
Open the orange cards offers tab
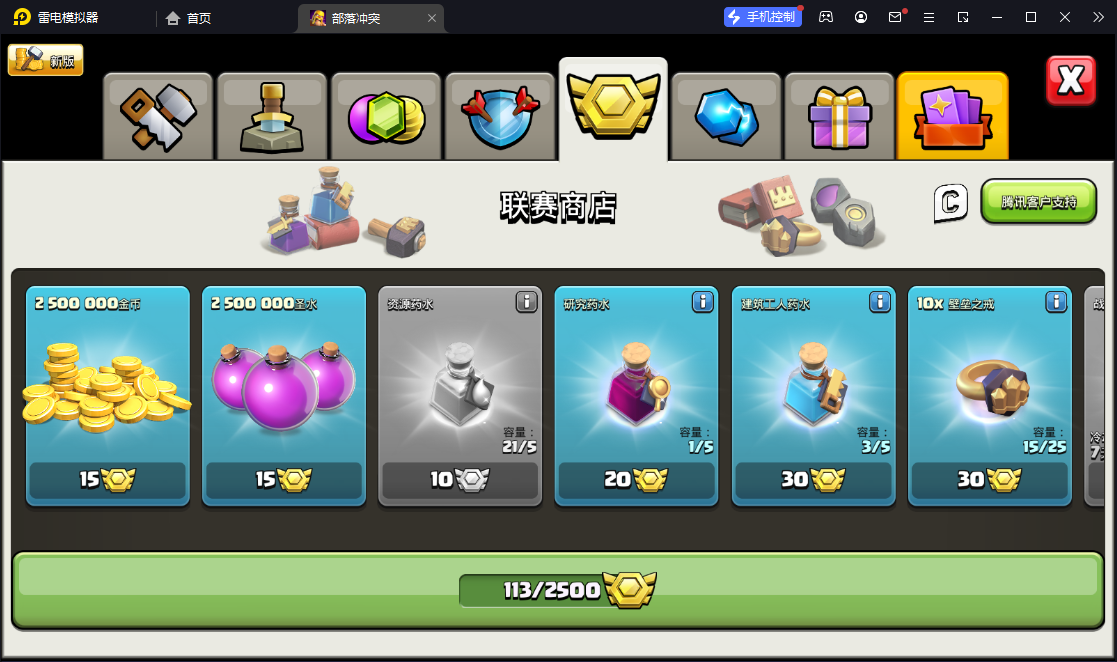click(953, 116)
